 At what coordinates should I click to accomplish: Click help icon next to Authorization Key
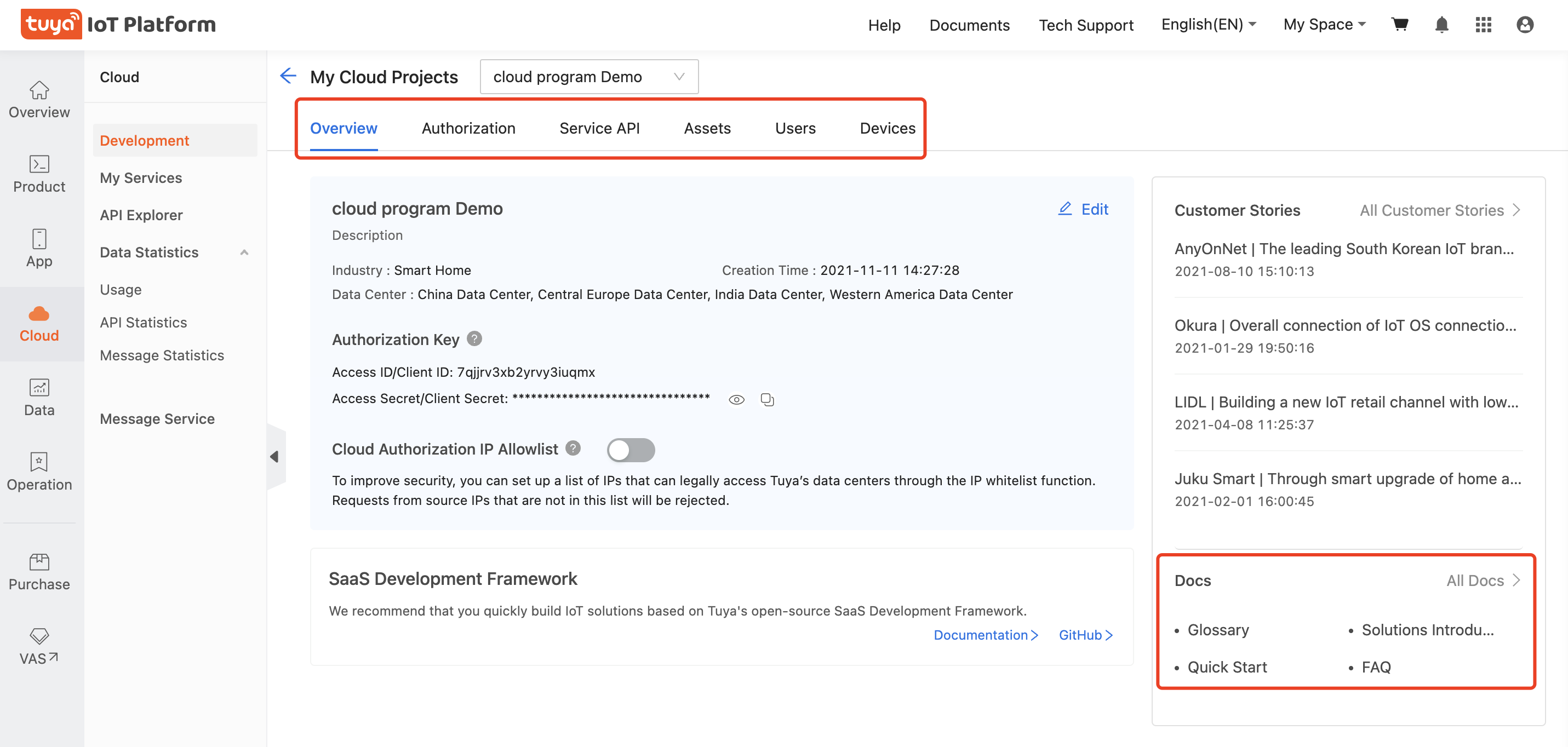coord(474,339)
